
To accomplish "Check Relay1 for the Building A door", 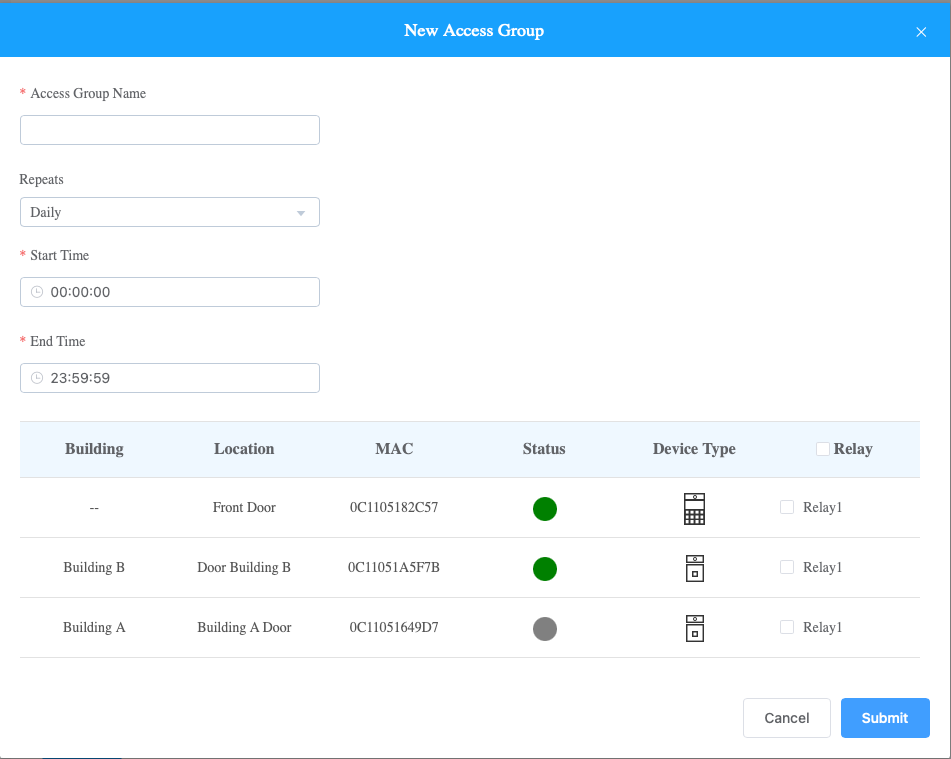I will click(x=787, y=627).
